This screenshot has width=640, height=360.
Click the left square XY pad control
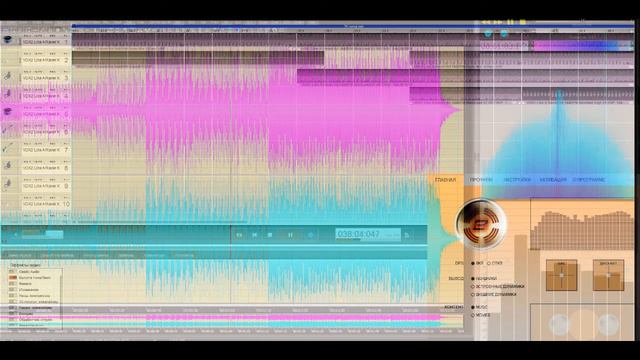pos(562,275)
